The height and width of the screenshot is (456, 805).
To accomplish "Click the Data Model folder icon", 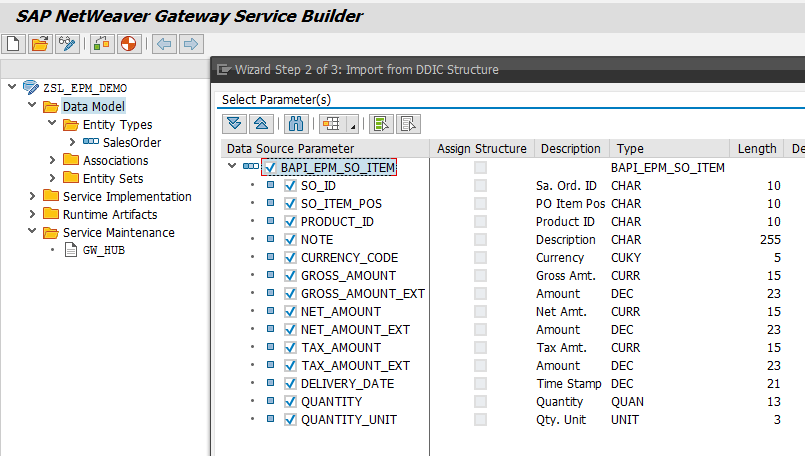I will pyautogui.click(x=50, y=106).
